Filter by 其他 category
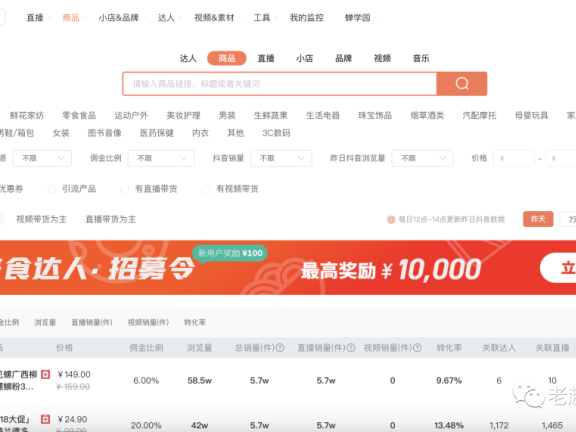 [235, 133]
